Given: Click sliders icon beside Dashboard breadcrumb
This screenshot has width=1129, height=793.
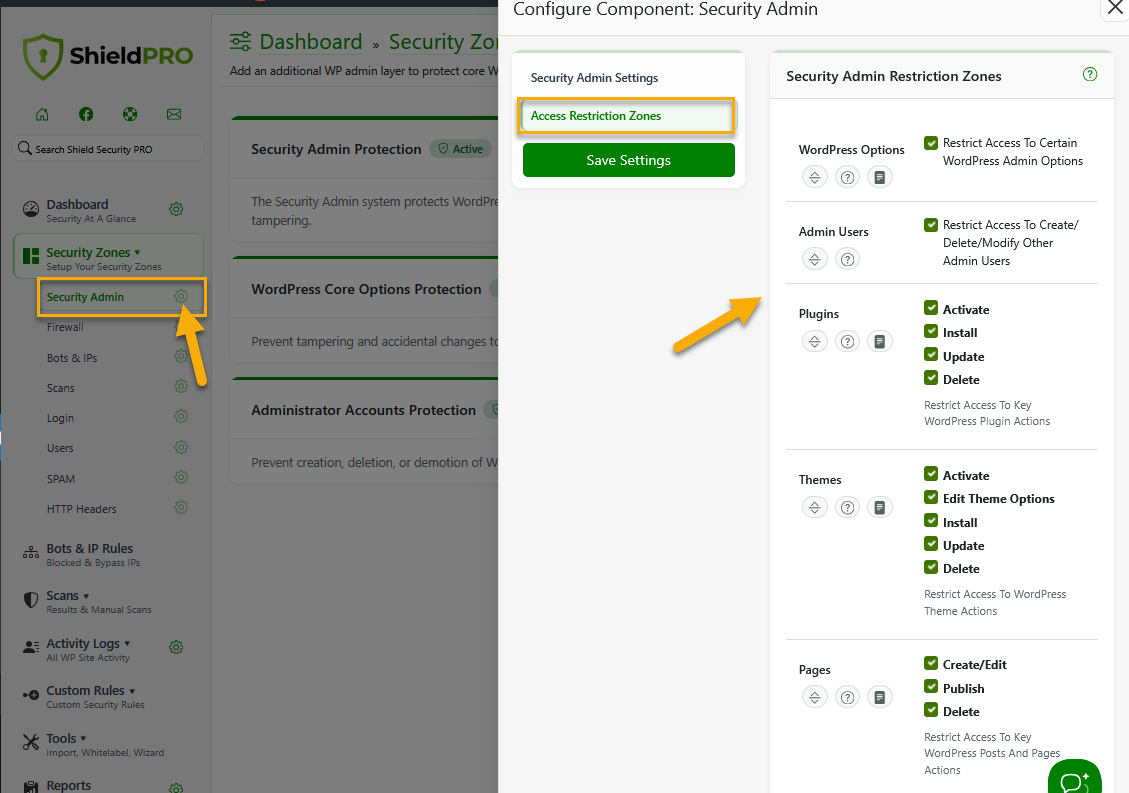Looking at the screenshot, I should point(240,41).
